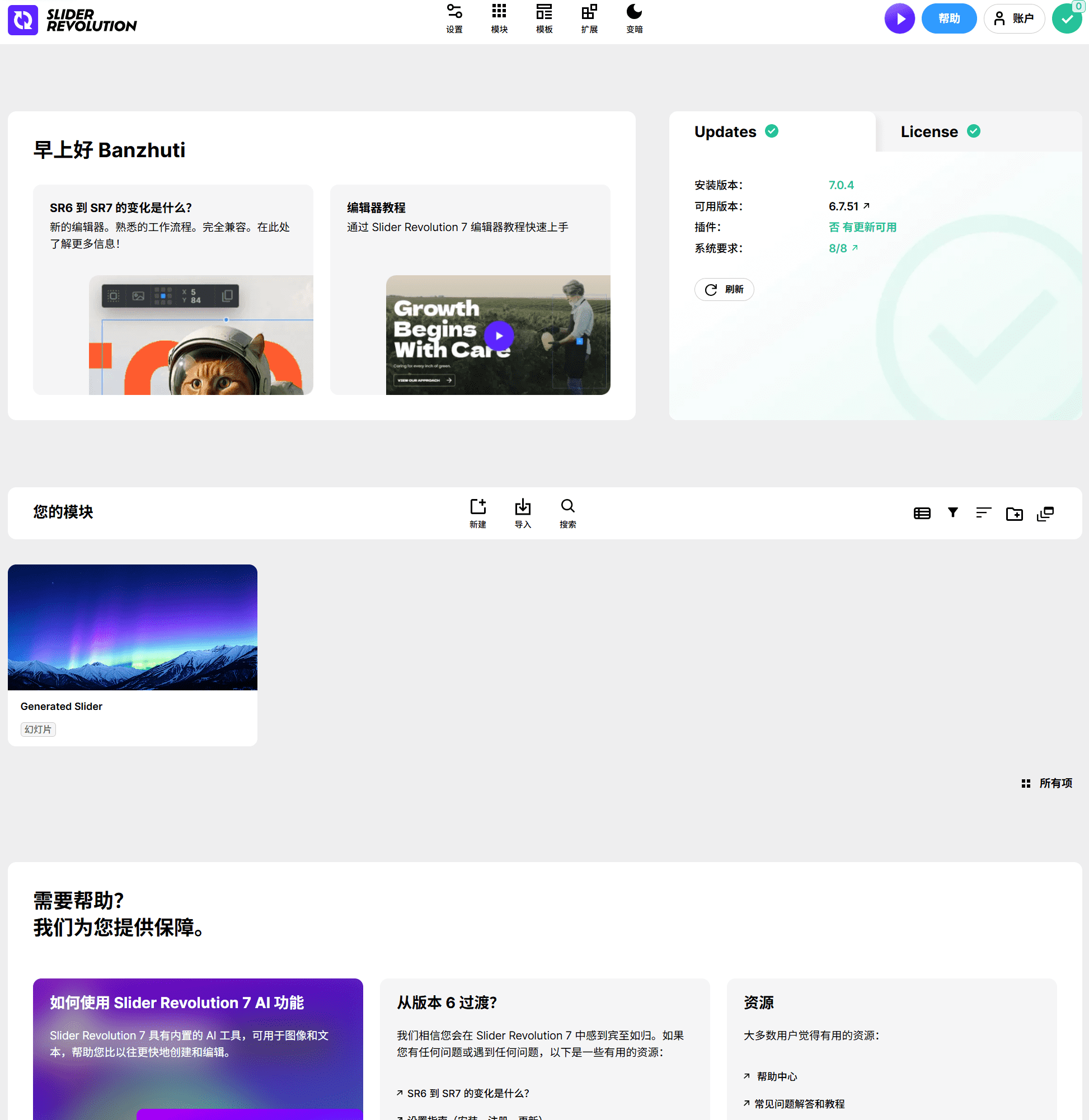Open 帮助中心 help center link
The width and height of the screenshot is (1089, 1120).
[771, 1077]
